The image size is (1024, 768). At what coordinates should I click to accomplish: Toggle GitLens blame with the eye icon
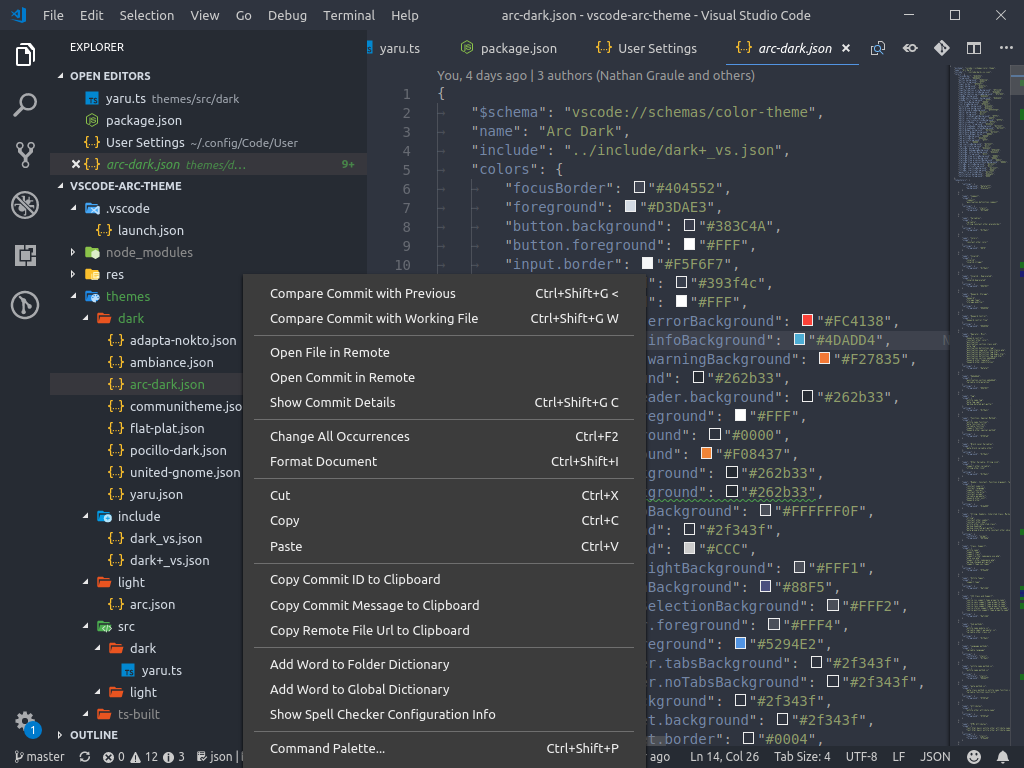pos(910,47)
